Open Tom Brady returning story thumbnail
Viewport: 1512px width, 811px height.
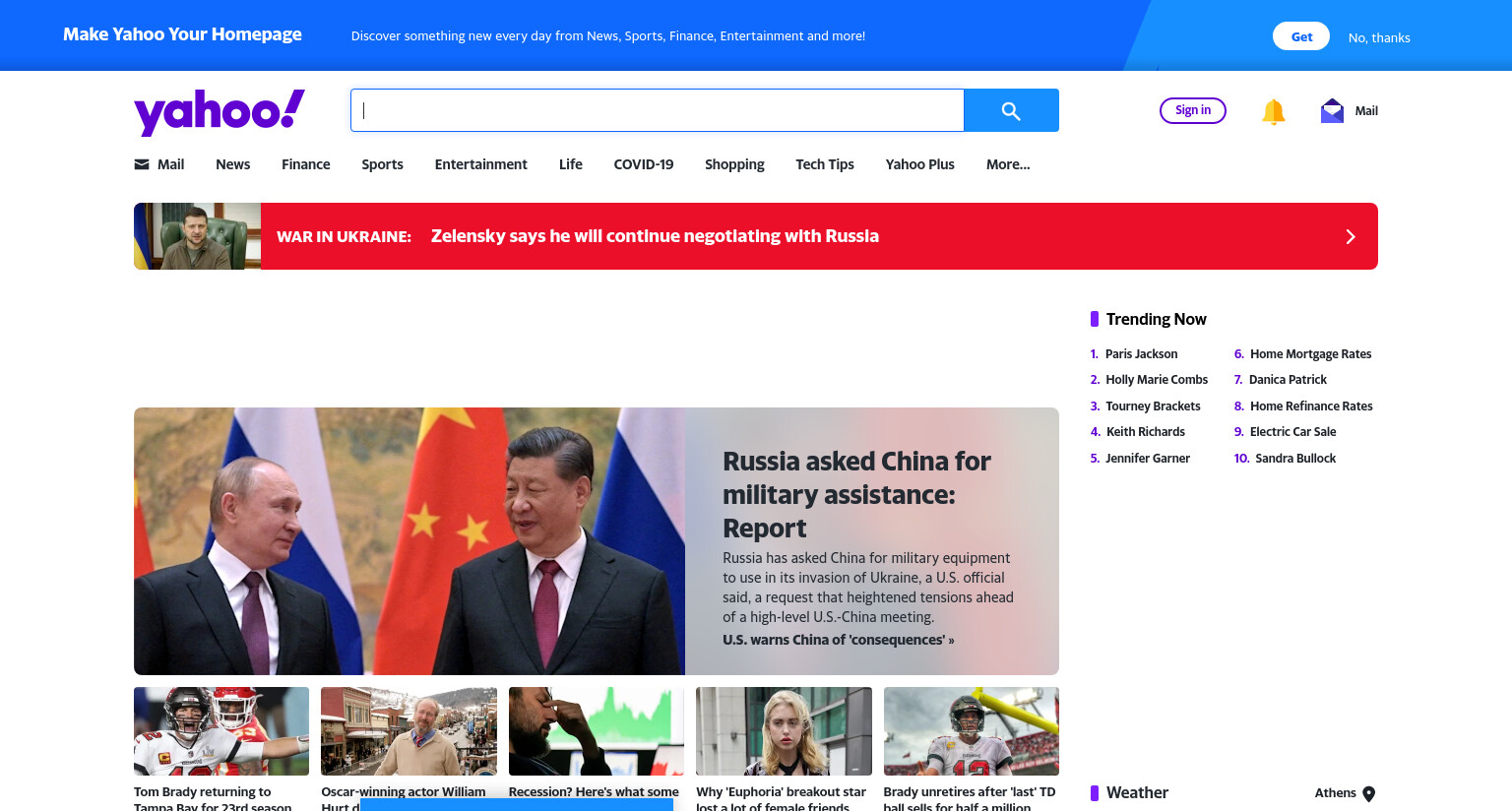click(x=221, y=731)
